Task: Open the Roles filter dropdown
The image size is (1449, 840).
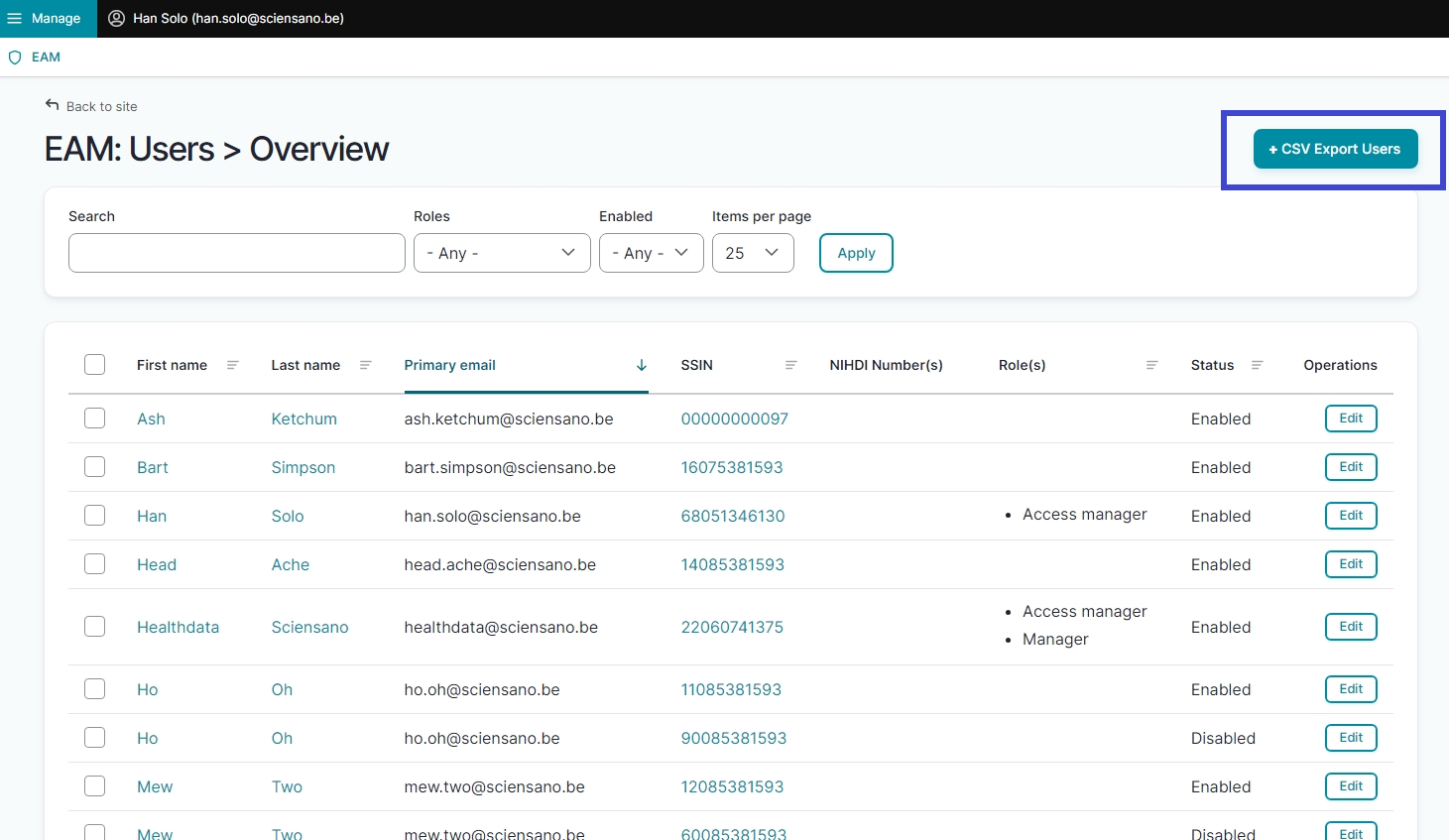Action: coord(502,253)
